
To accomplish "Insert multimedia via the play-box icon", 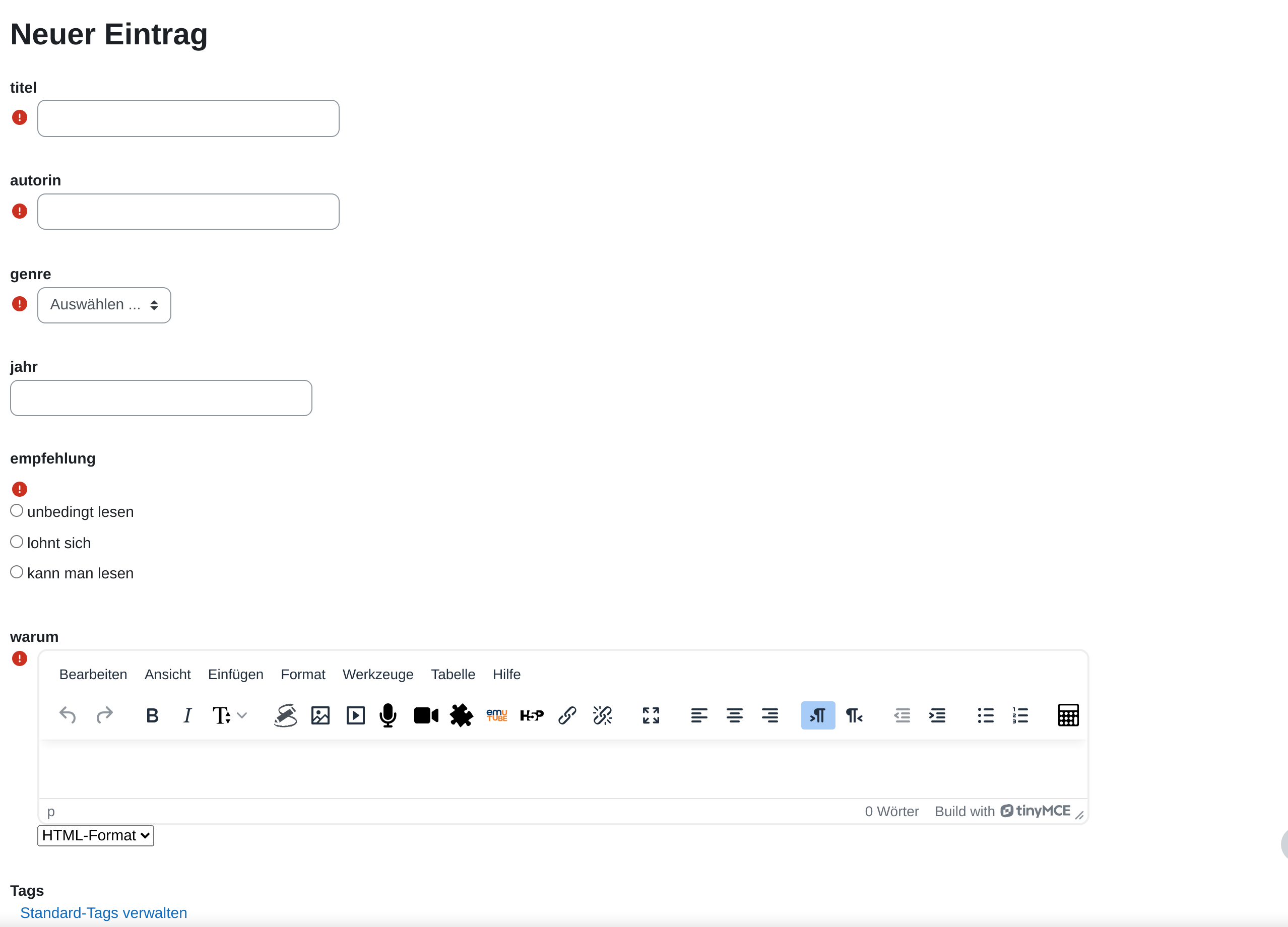I will coord(355,715).
